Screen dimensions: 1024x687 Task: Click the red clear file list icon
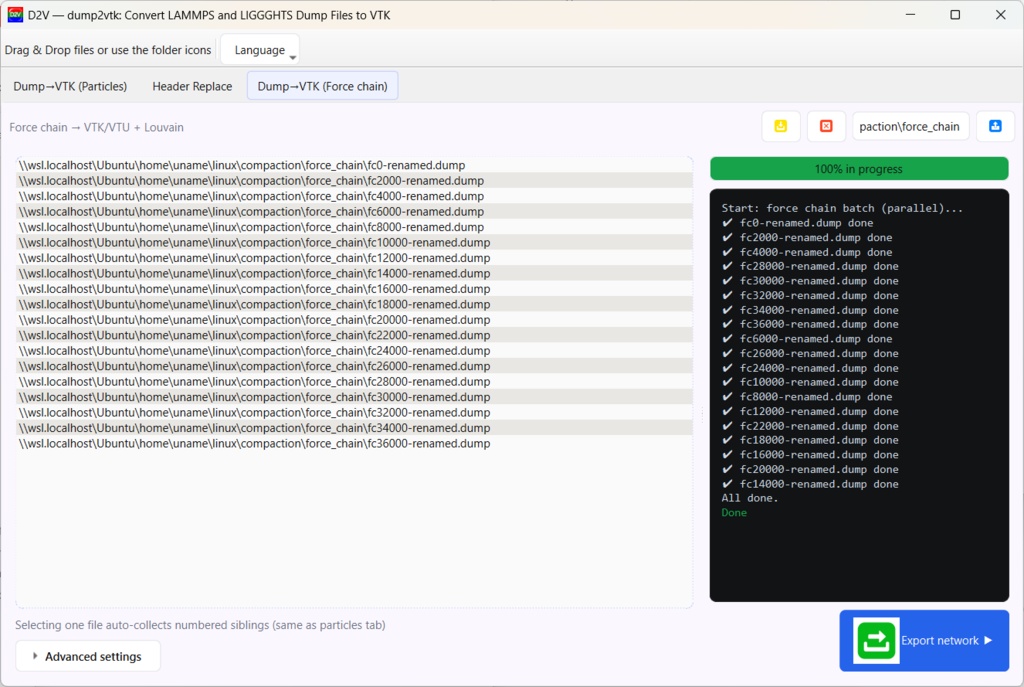826,126
